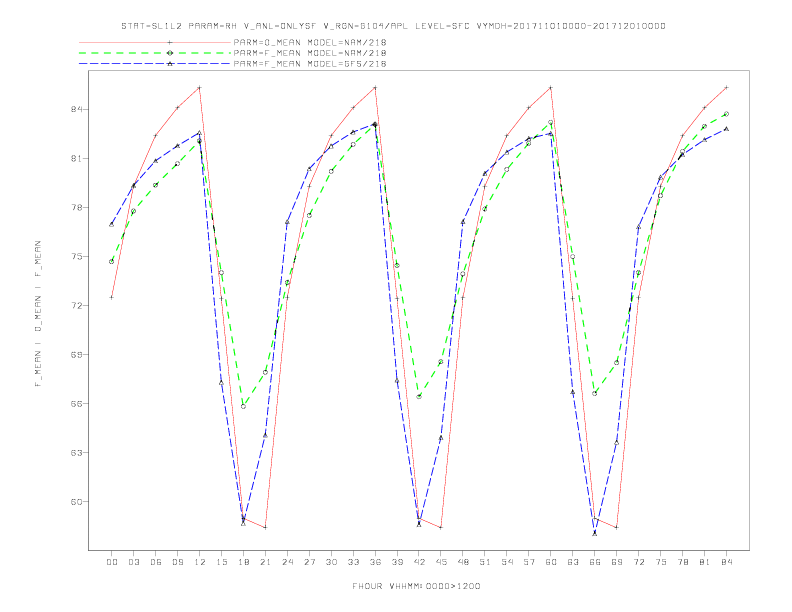The height and width of the screenshot is (612, 792).
Task: Click the x-axis tick label 15
Action: [x=221, y=562]
